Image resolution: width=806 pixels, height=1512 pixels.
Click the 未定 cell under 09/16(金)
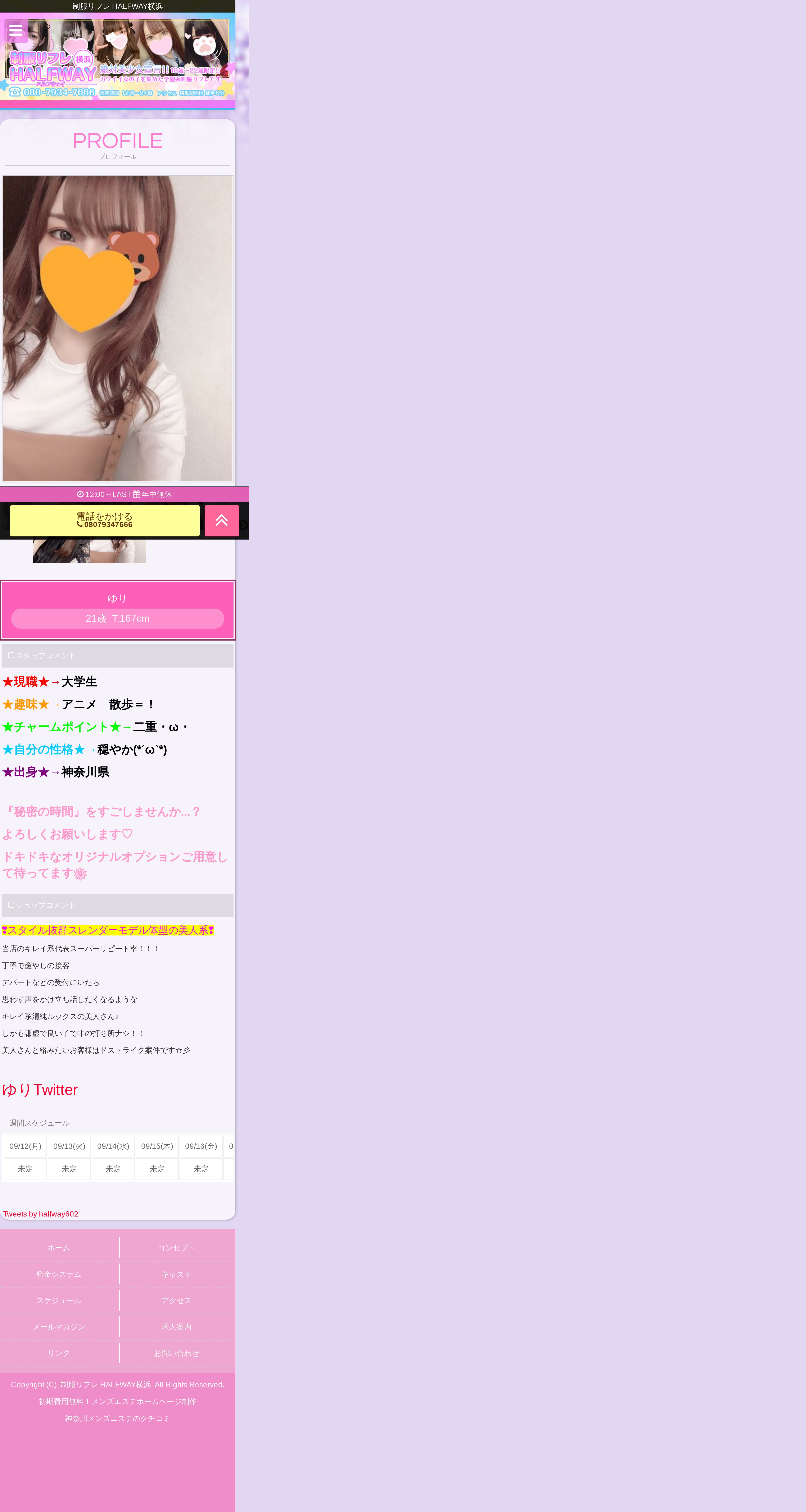(201, 1169)
